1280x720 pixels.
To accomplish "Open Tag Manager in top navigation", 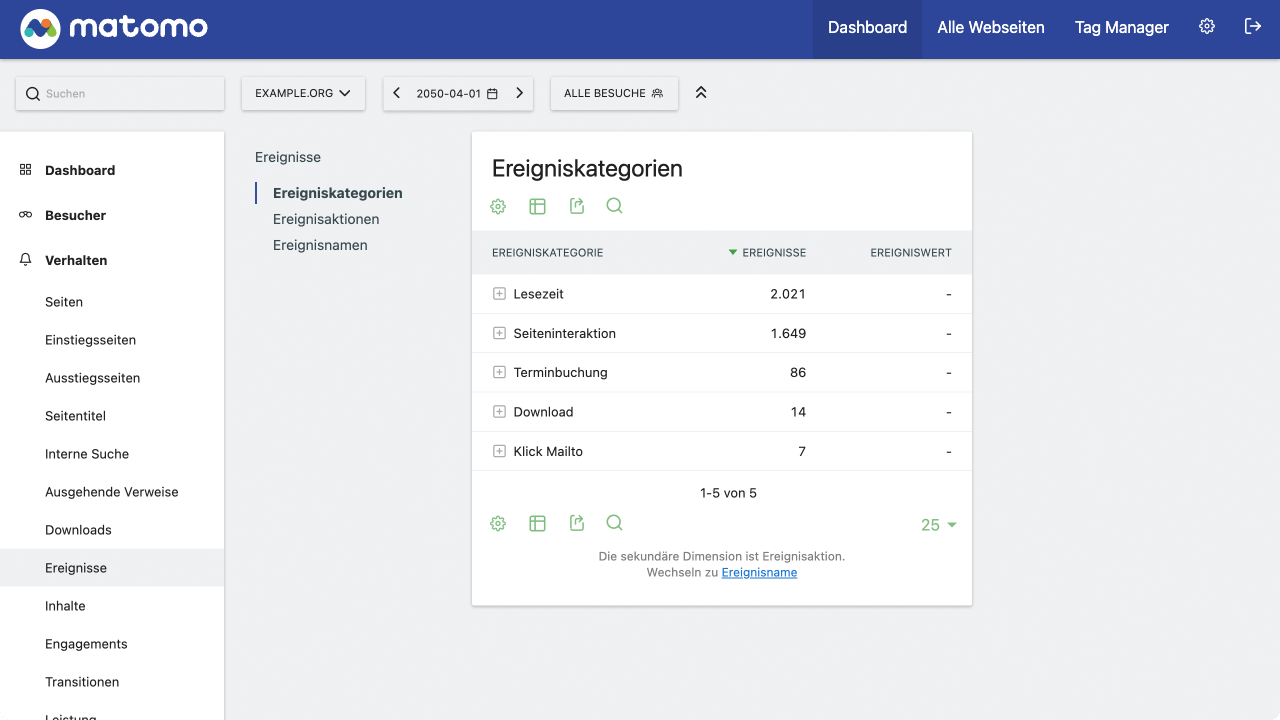I will 1122,28.
